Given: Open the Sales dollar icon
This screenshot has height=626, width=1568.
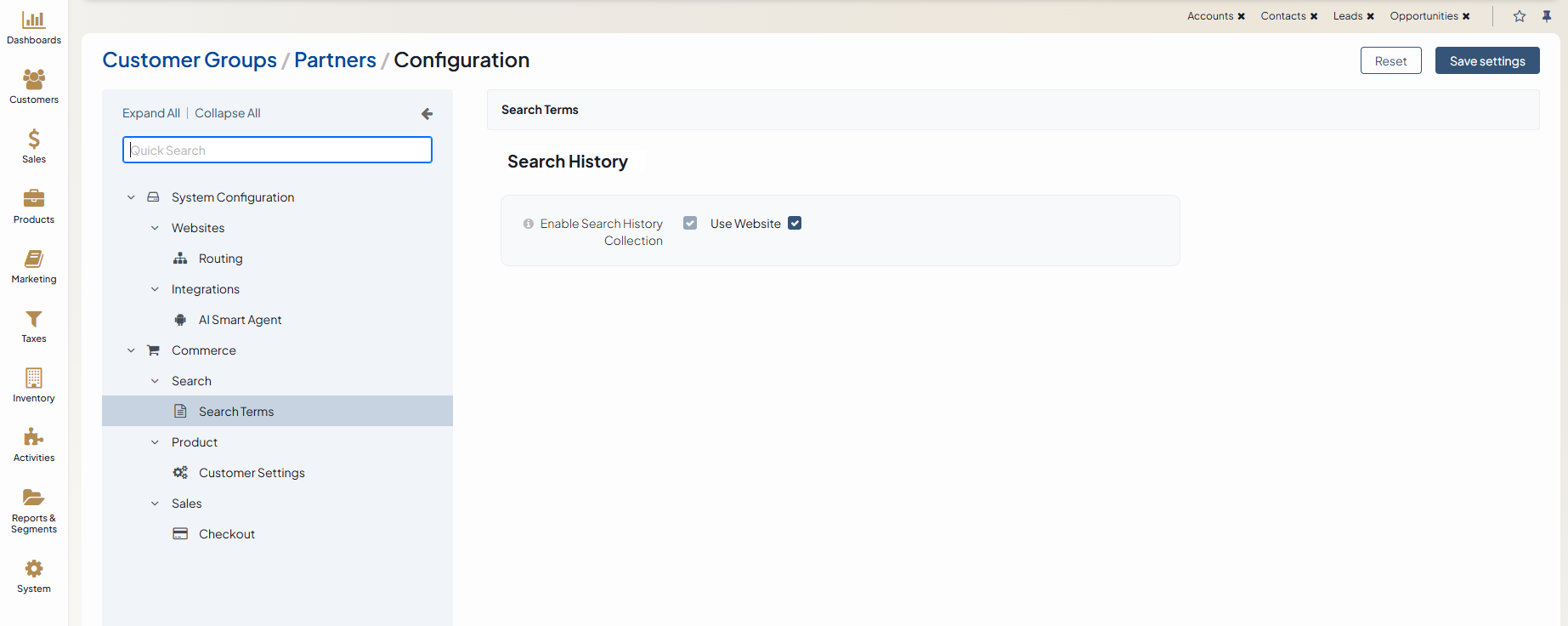Looking at the screenshot, I should pos(34,139).
